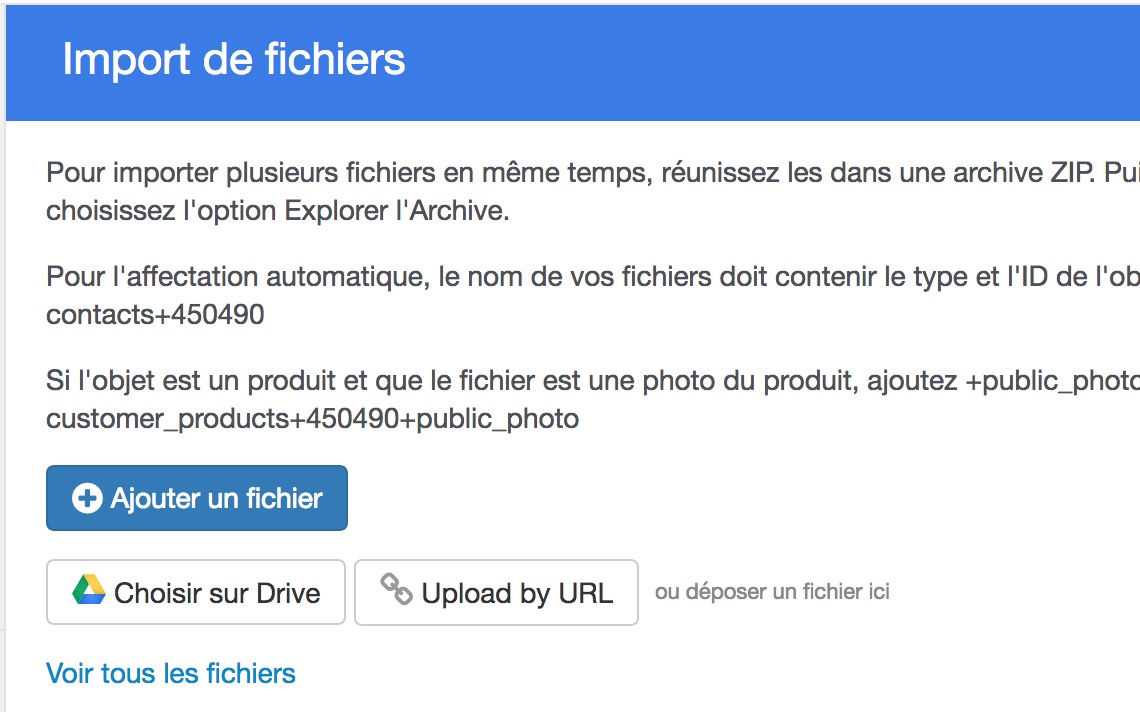Click the 'fichier' word in Ajouter un fichier

point(284,498)
